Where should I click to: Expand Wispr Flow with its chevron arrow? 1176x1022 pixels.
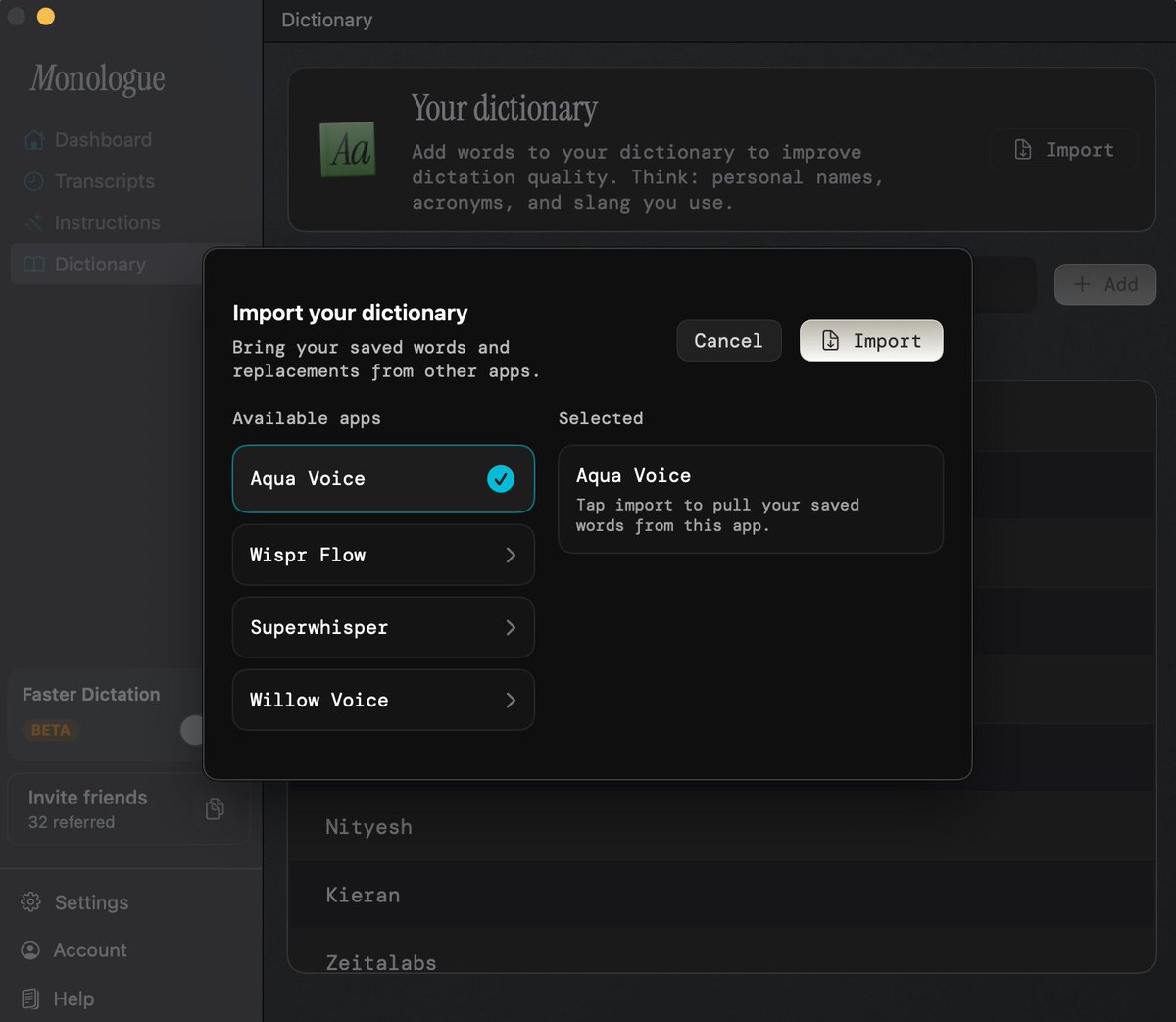(511, 556)
